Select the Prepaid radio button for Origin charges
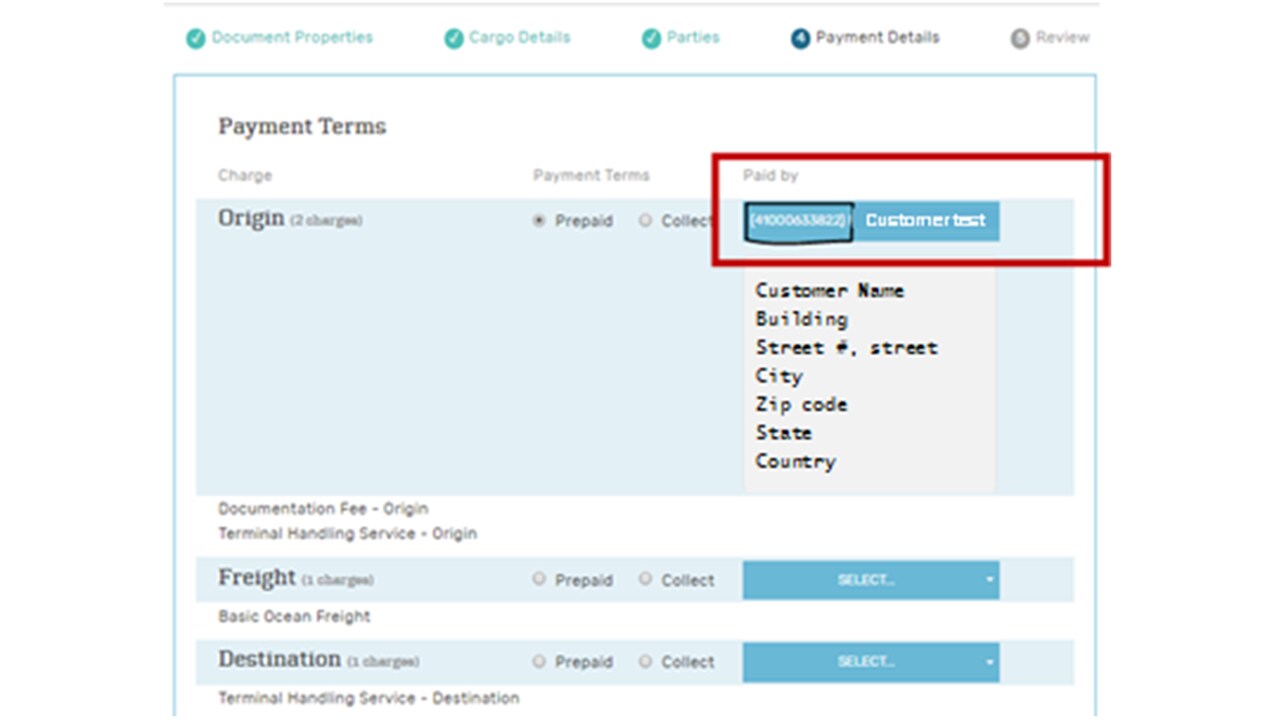1280x720 pixels. 538,221
